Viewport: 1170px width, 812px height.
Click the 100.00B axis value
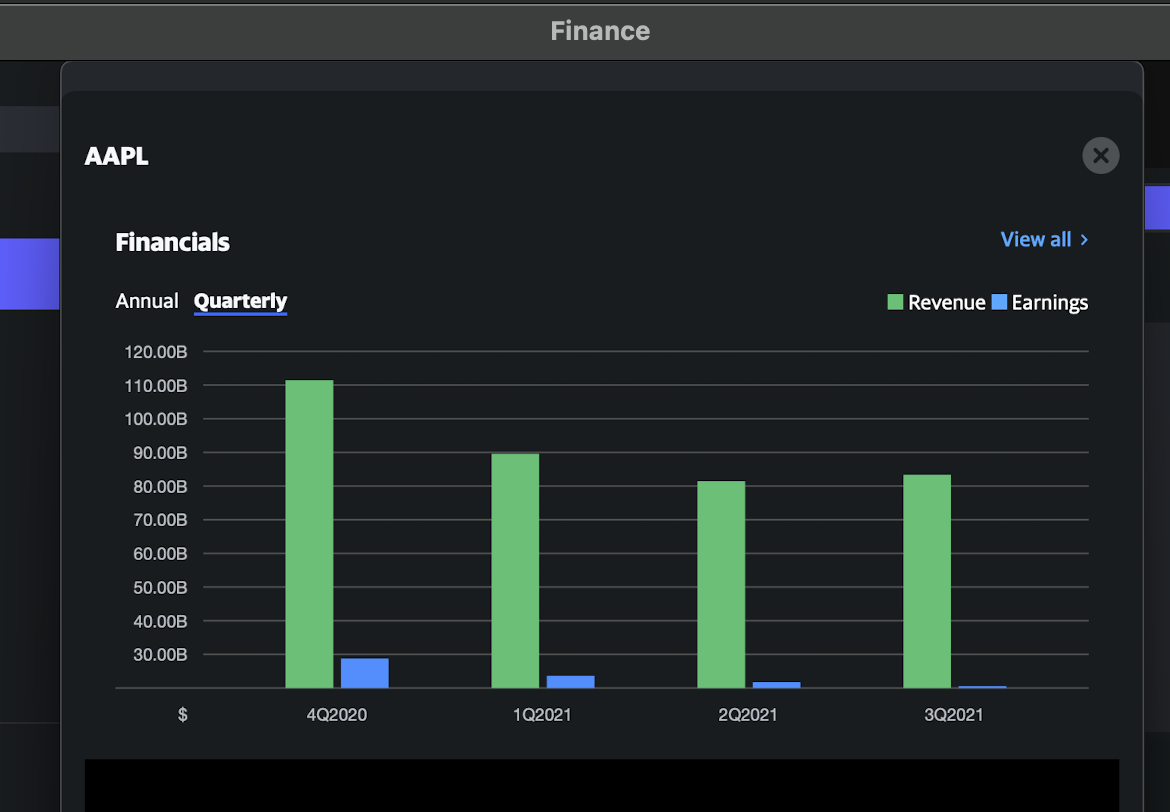click(156, 419)
